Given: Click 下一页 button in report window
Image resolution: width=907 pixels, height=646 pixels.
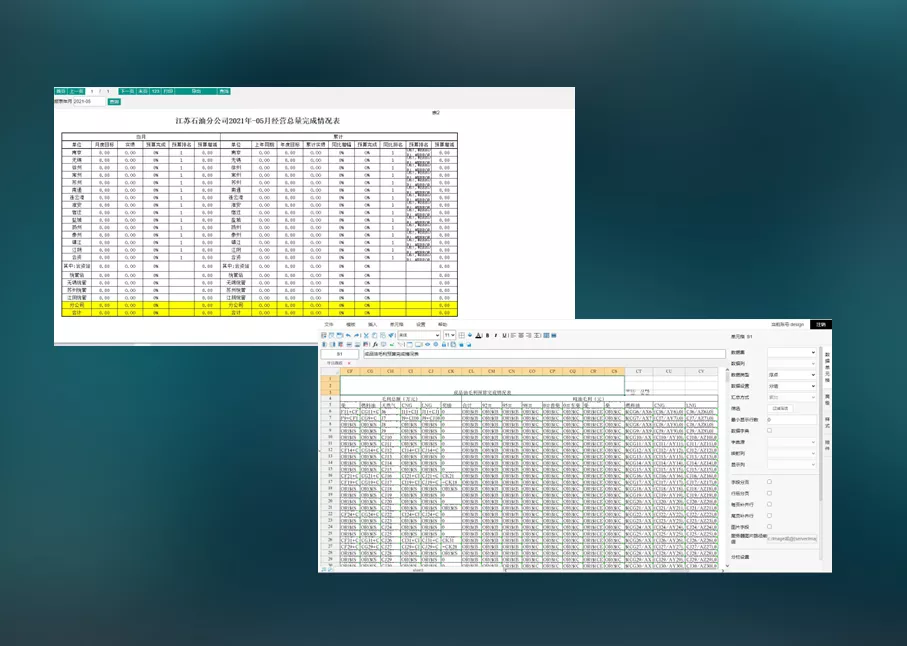Looking at the screenshot, I should tap(127, 91).
